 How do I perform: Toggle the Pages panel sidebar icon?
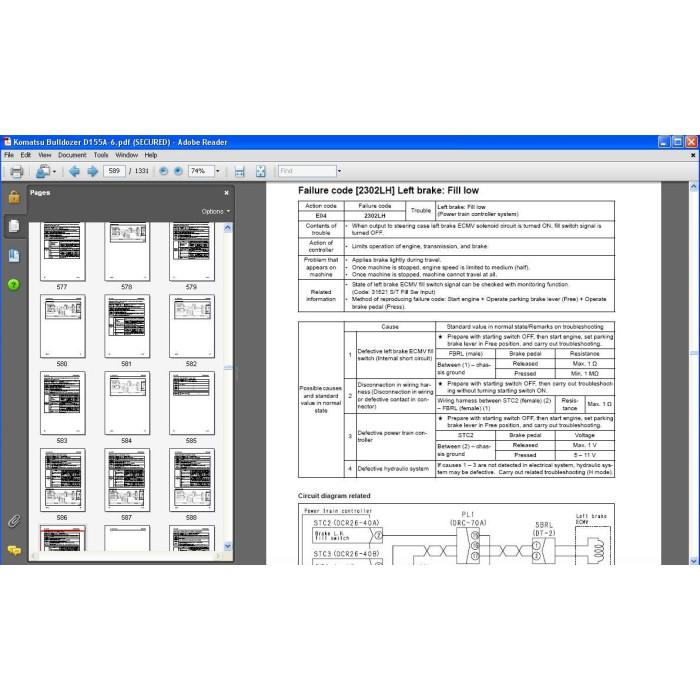point(14,226)
